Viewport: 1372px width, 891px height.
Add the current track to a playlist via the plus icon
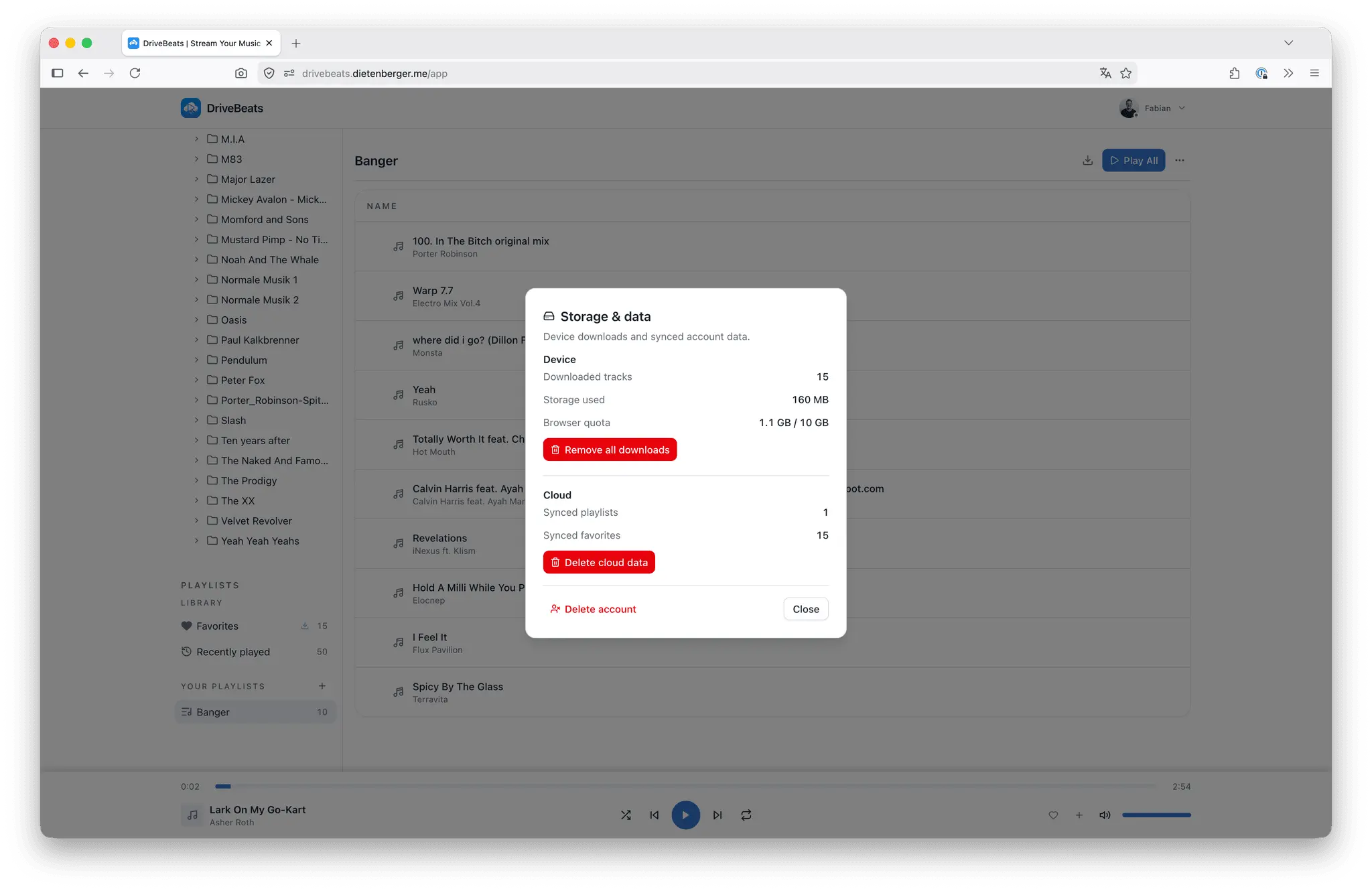1079,815
